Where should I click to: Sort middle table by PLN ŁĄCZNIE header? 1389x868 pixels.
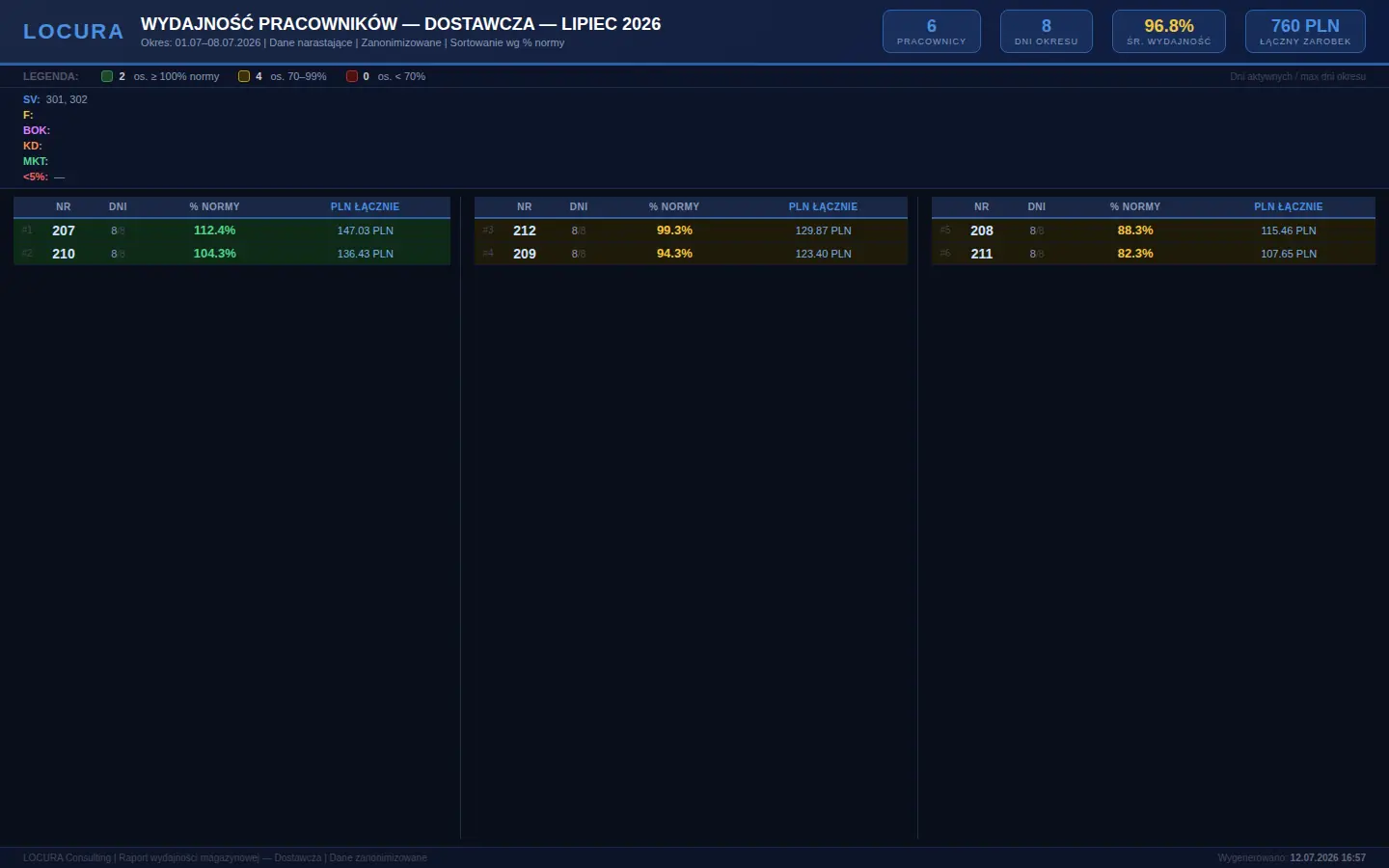tap(823, 206)
